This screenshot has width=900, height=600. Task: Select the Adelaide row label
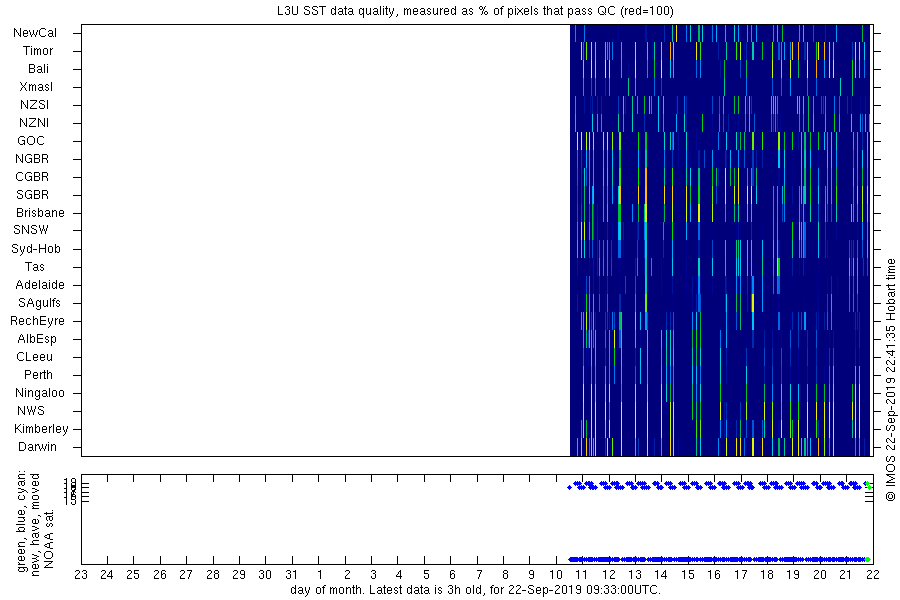[x=40, y=285]
